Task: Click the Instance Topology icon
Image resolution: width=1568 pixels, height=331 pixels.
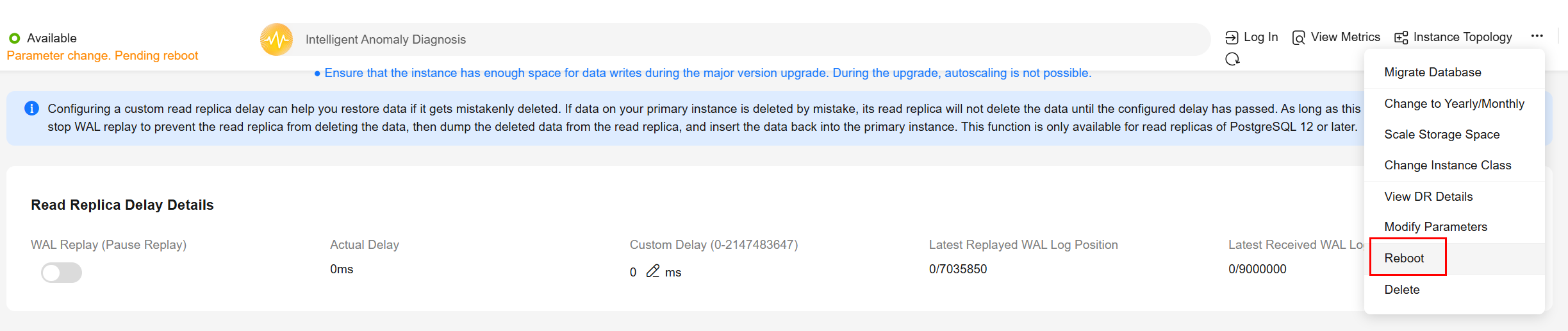Action: point(1401,38)
